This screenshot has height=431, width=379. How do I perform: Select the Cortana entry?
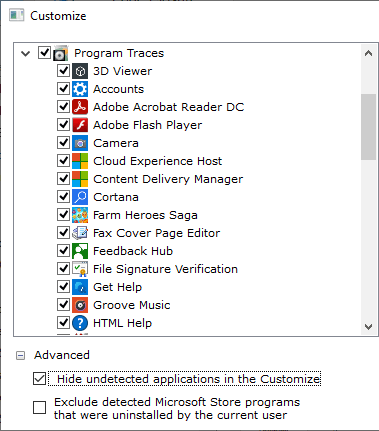116,197
